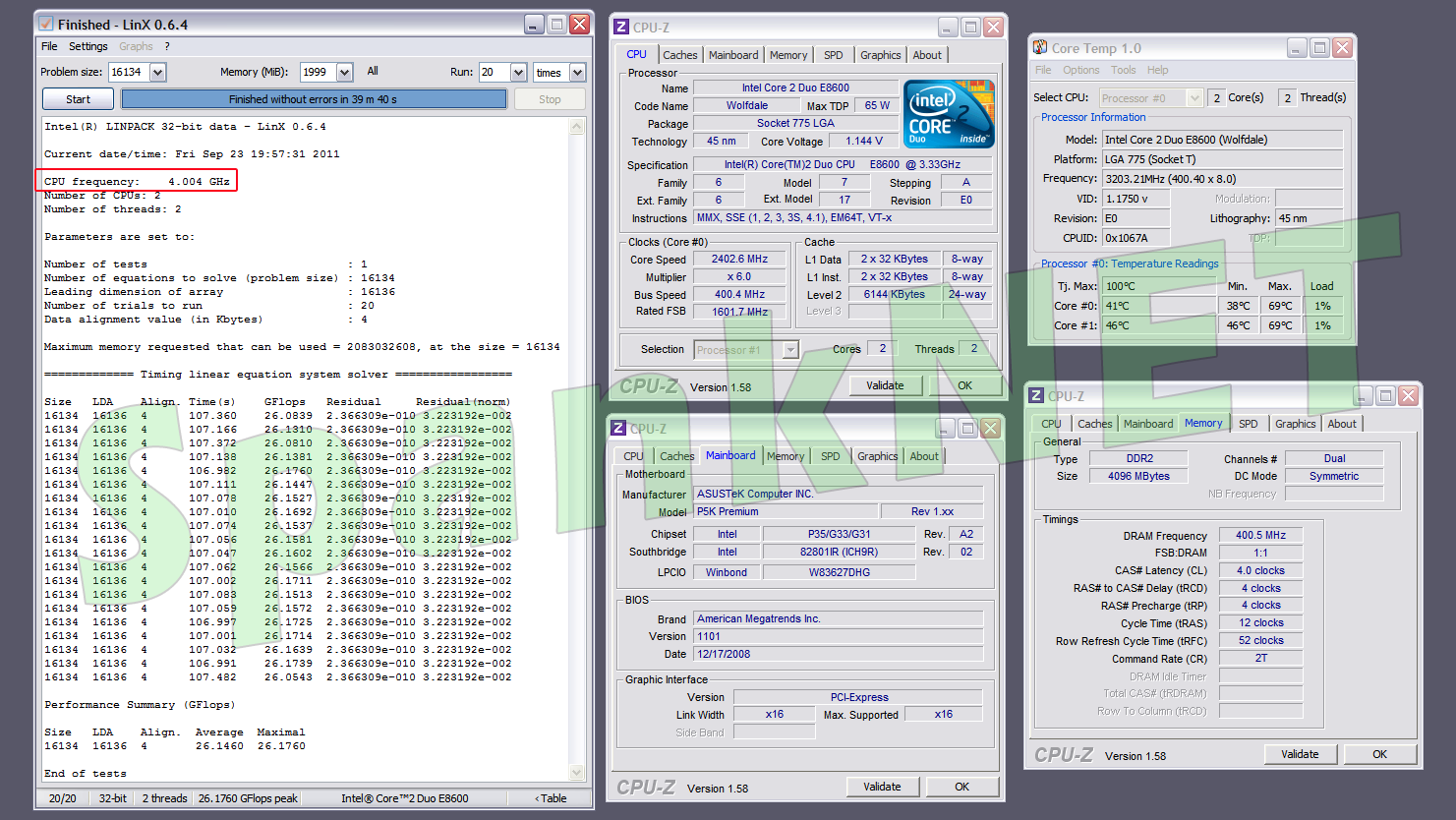Viewport: 1456px width, 820px height.
Task: Switch to Memory tab in CPU-Z CPU window
Action: pyautogui.click(x=788, y=55)
